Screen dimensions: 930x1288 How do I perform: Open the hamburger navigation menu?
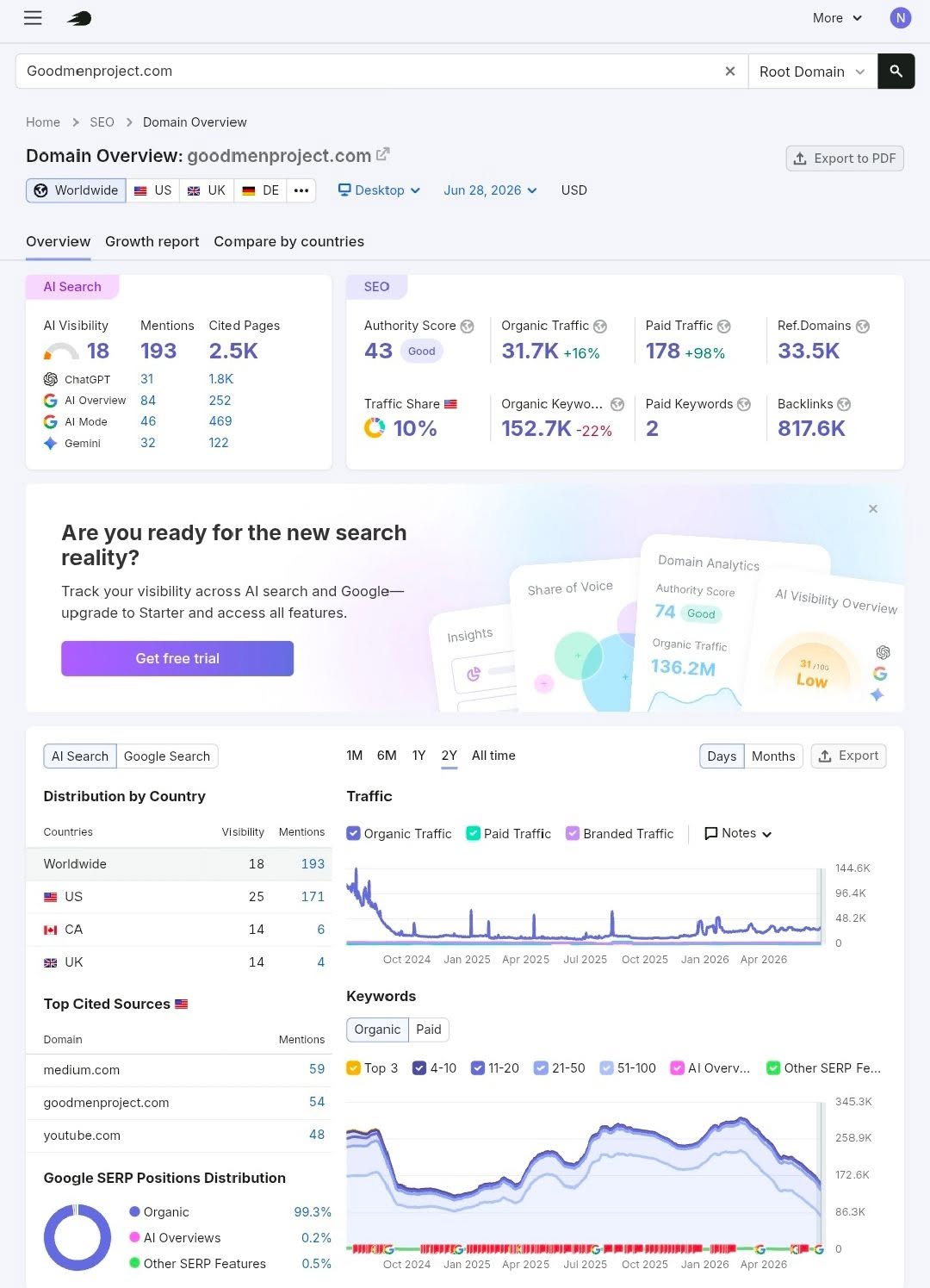coord(33,18)
